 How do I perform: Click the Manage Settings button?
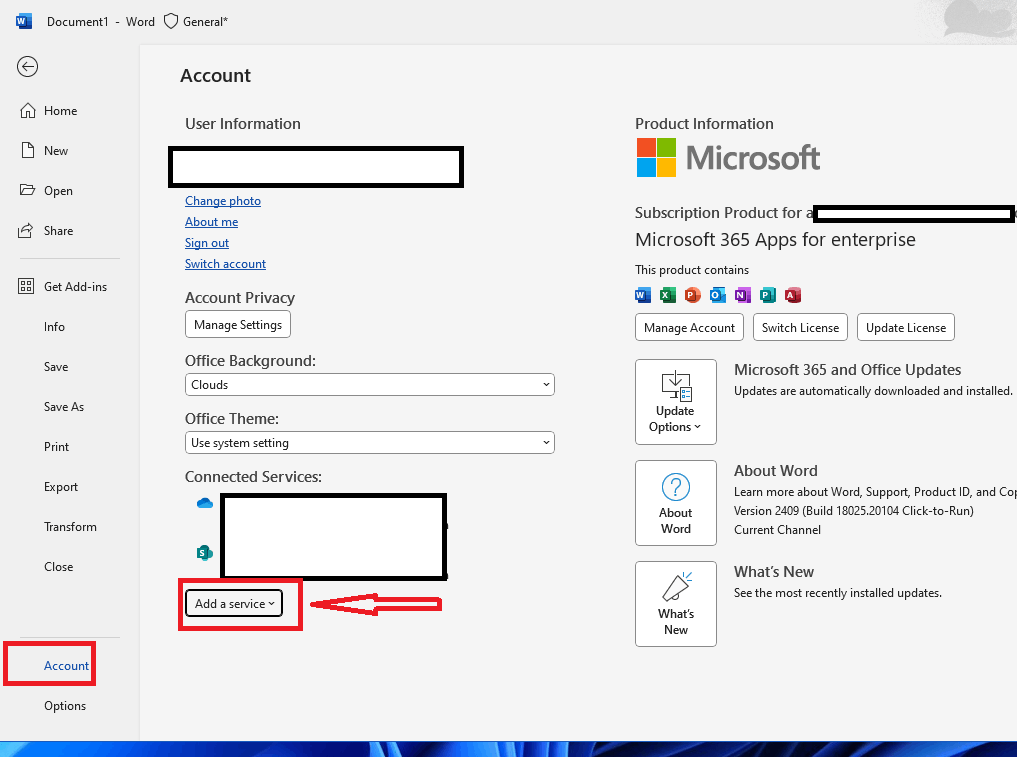[238, 324]
